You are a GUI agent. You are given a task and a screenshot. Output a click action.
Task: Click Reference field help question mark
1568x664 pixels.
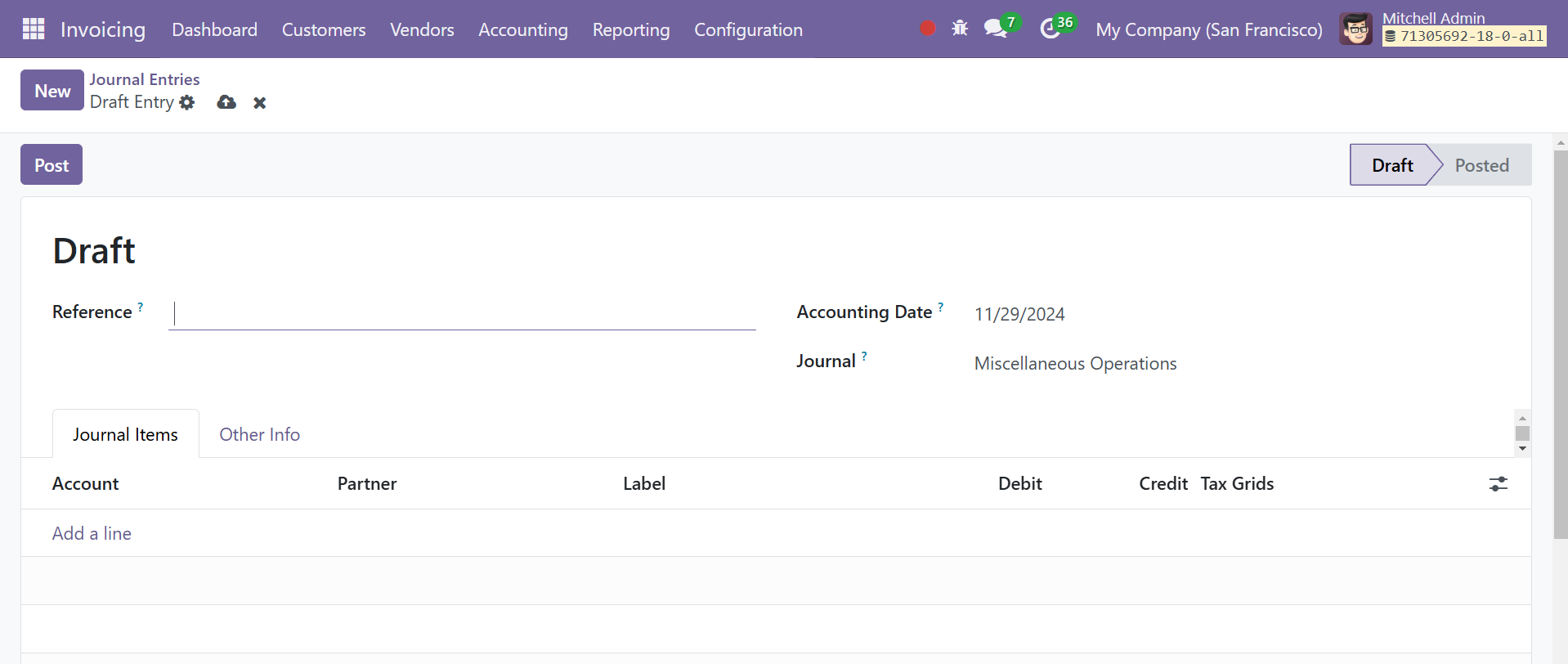tap(141, 307)
